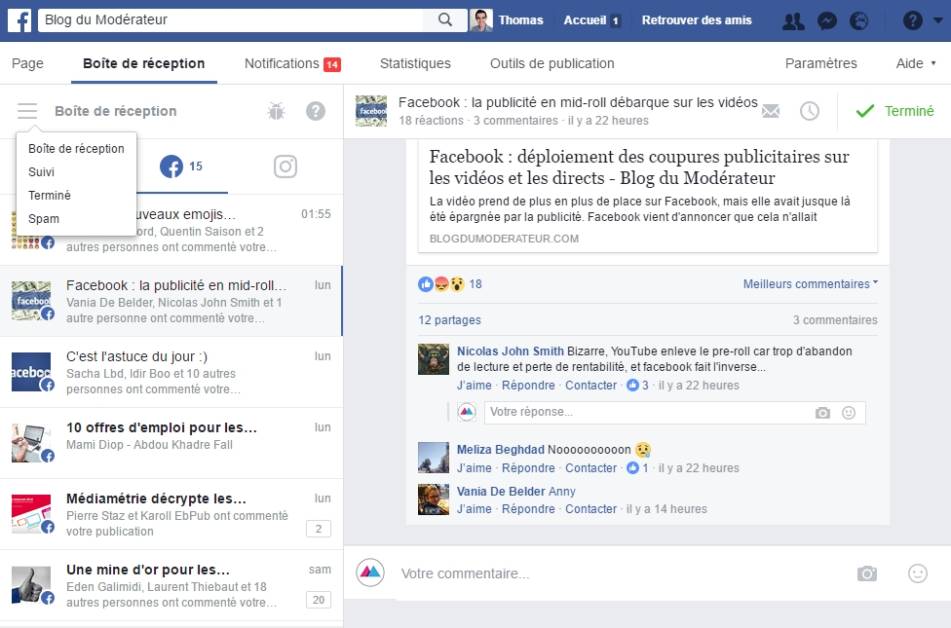
Task: Open emoji picker in Votre commentaire box
Action: click(x=917, y=574)
